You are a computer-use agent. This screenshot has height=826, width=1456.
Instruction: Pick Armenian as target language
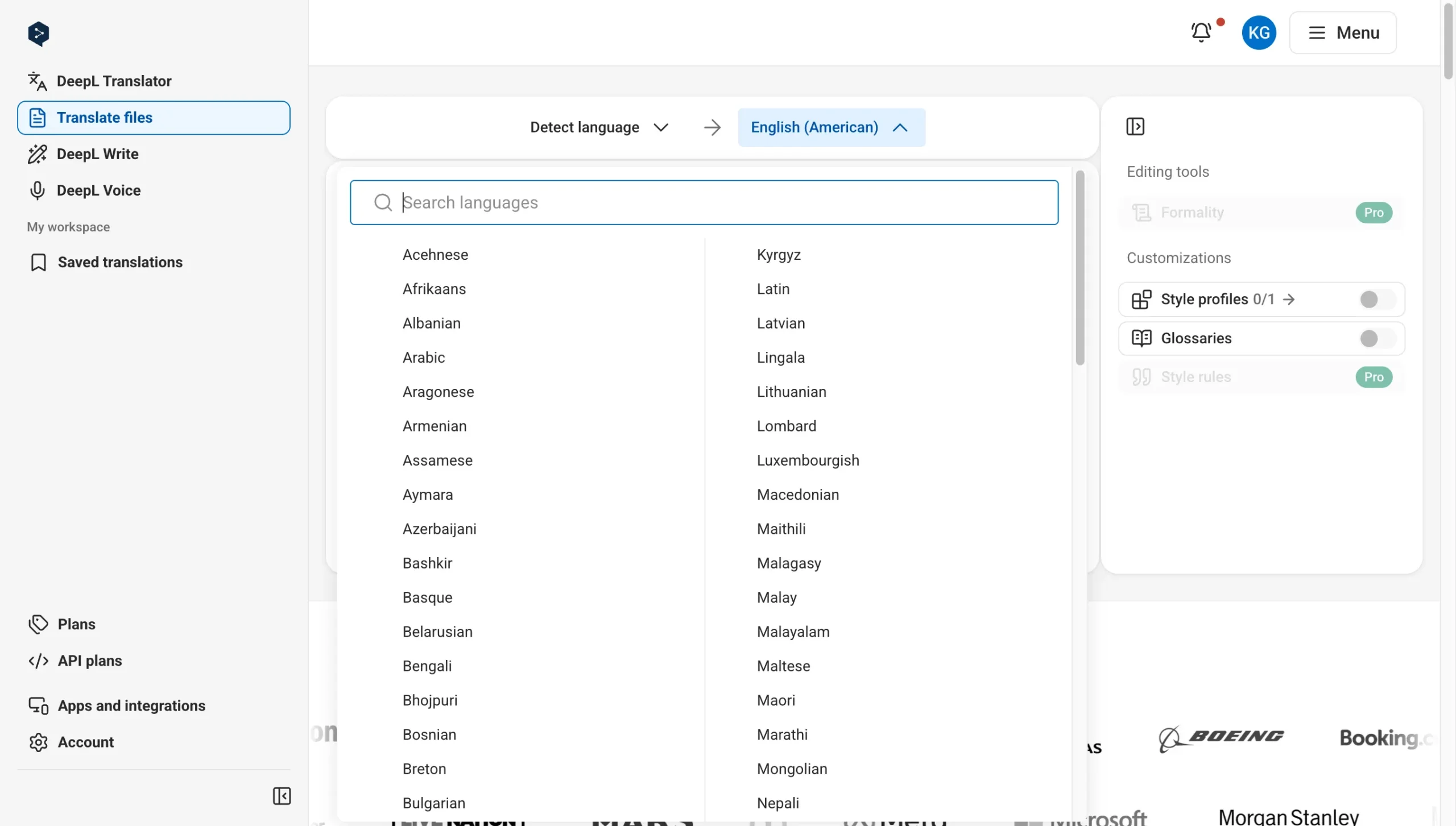[x=435, y=426]
